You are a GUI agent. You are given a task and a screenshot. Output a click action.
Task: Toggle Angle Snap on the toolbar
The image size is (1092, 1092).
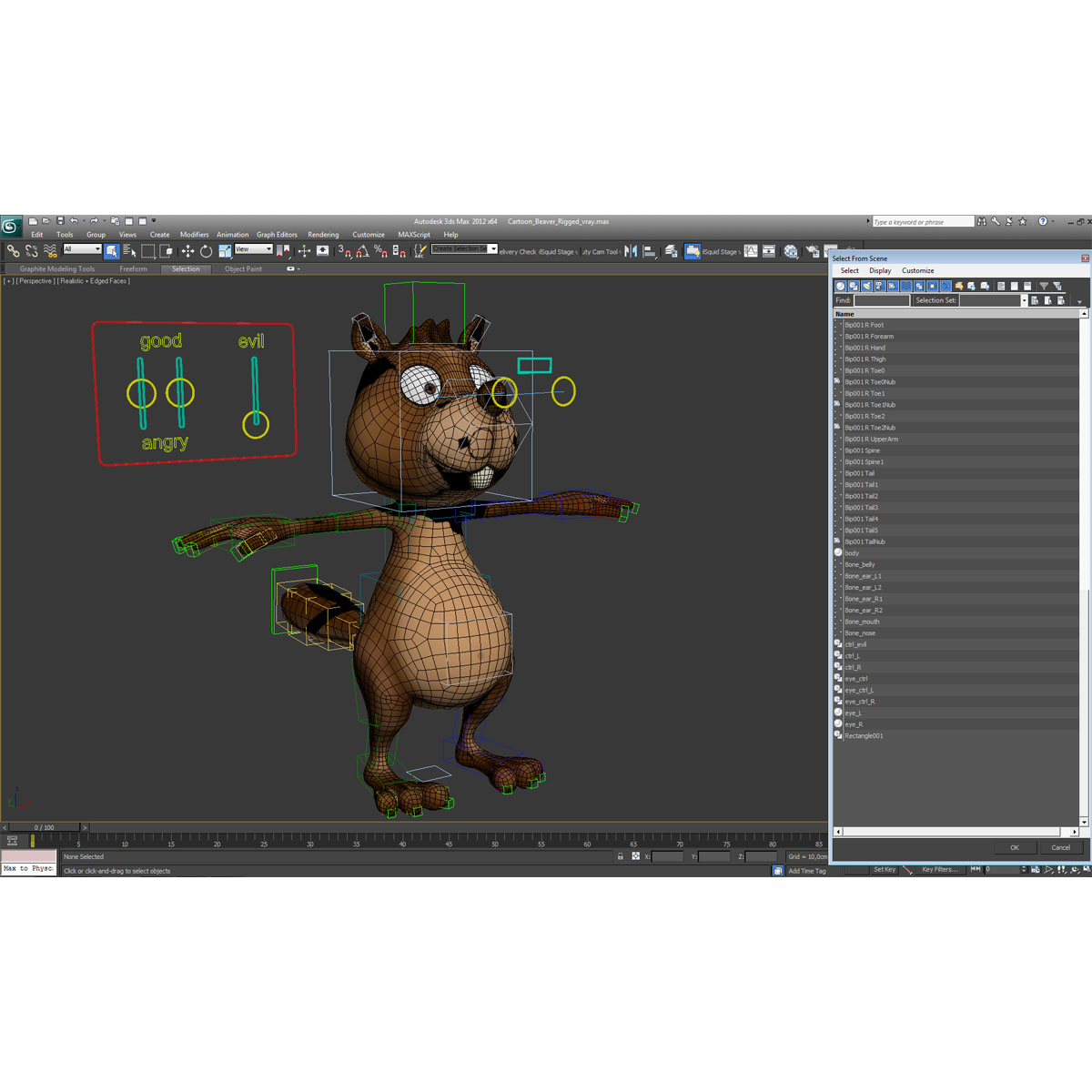(x=364, y=252)
